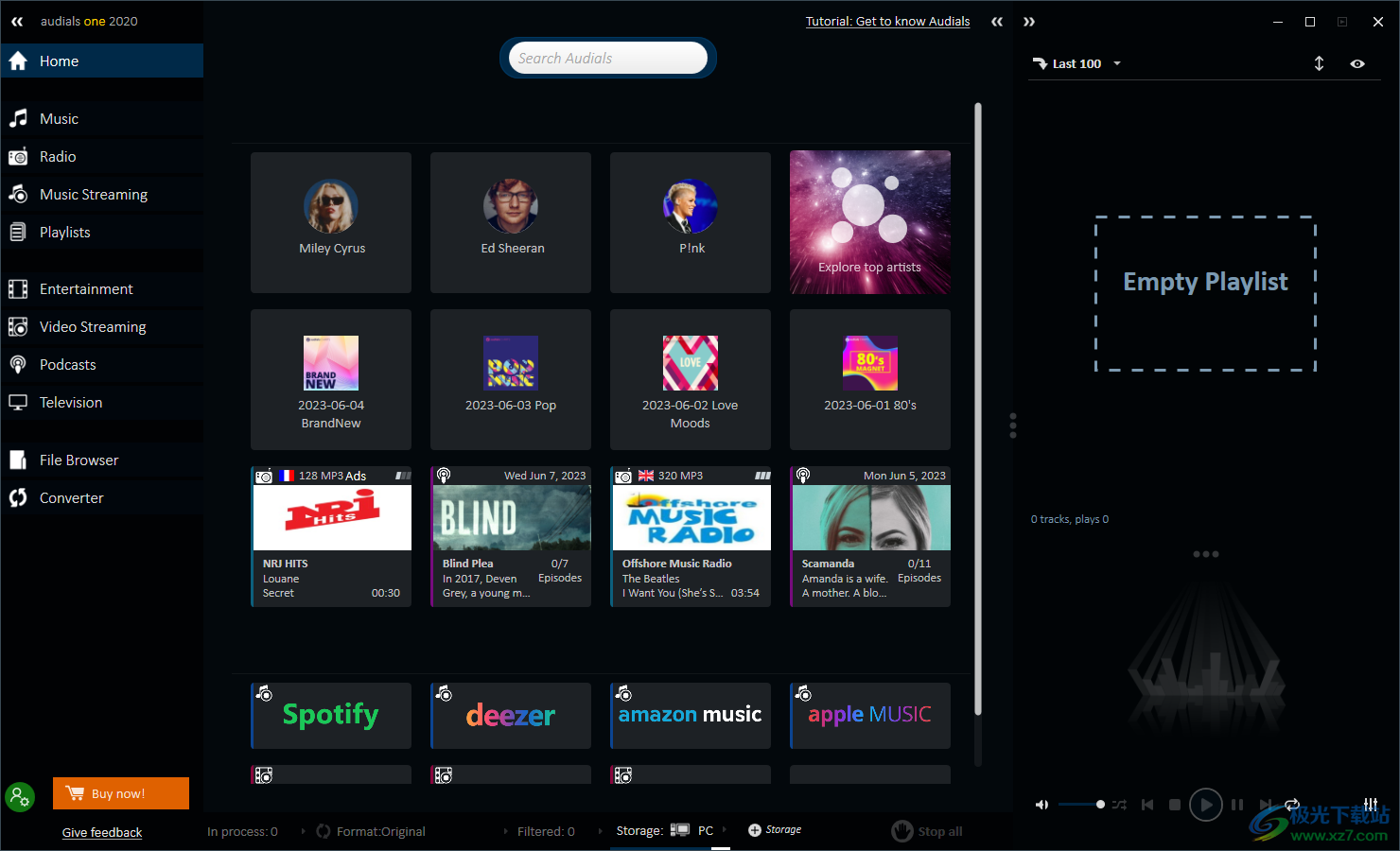Screen dimensions: 1400x851
Task: Click the play button in the player
Action: click(1205, 805)
